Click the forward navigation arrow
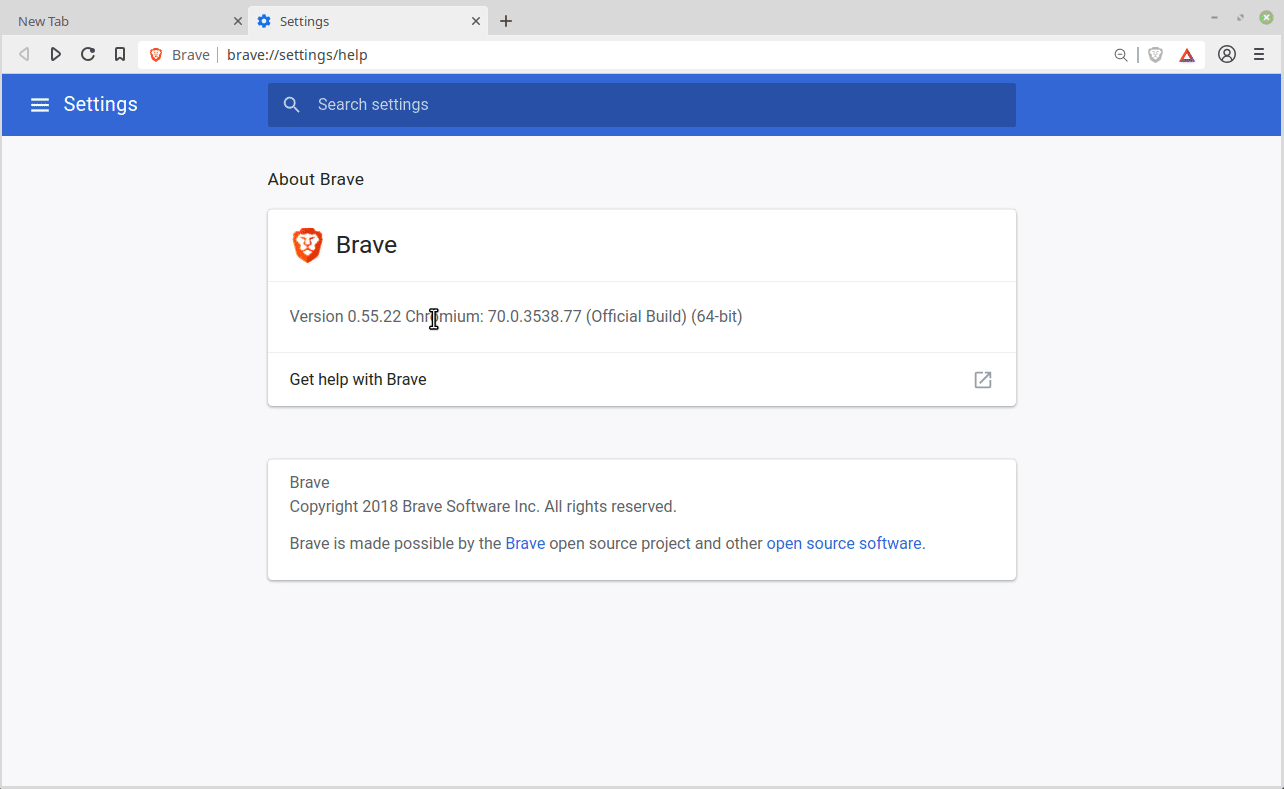This screenshot has height=789, width=1284. (55, 55)
